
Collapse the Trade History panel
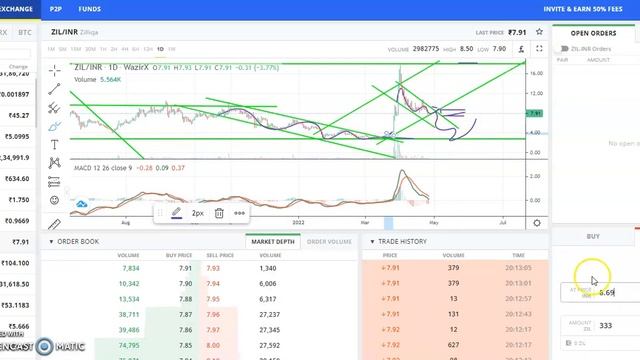tap(372, 242)
